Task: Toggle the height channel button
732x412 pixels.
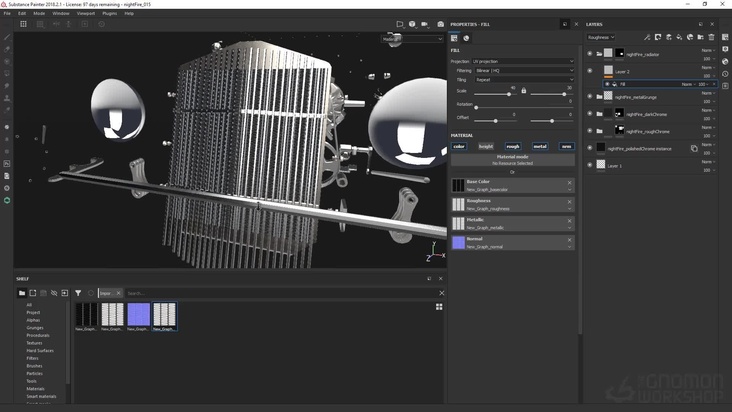Action: [485, 146]
